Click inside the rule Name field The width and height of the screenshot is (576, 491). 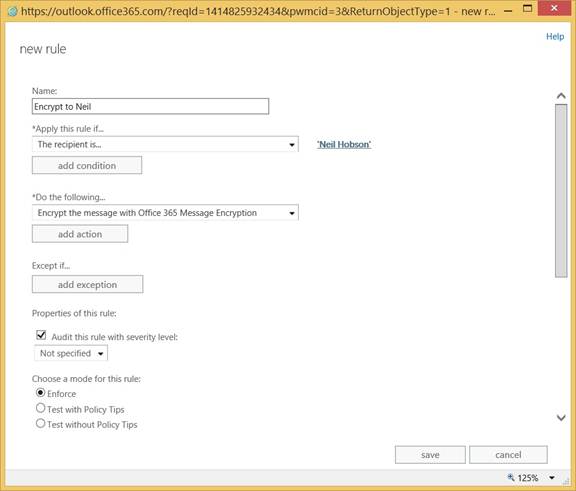point(151,106)
